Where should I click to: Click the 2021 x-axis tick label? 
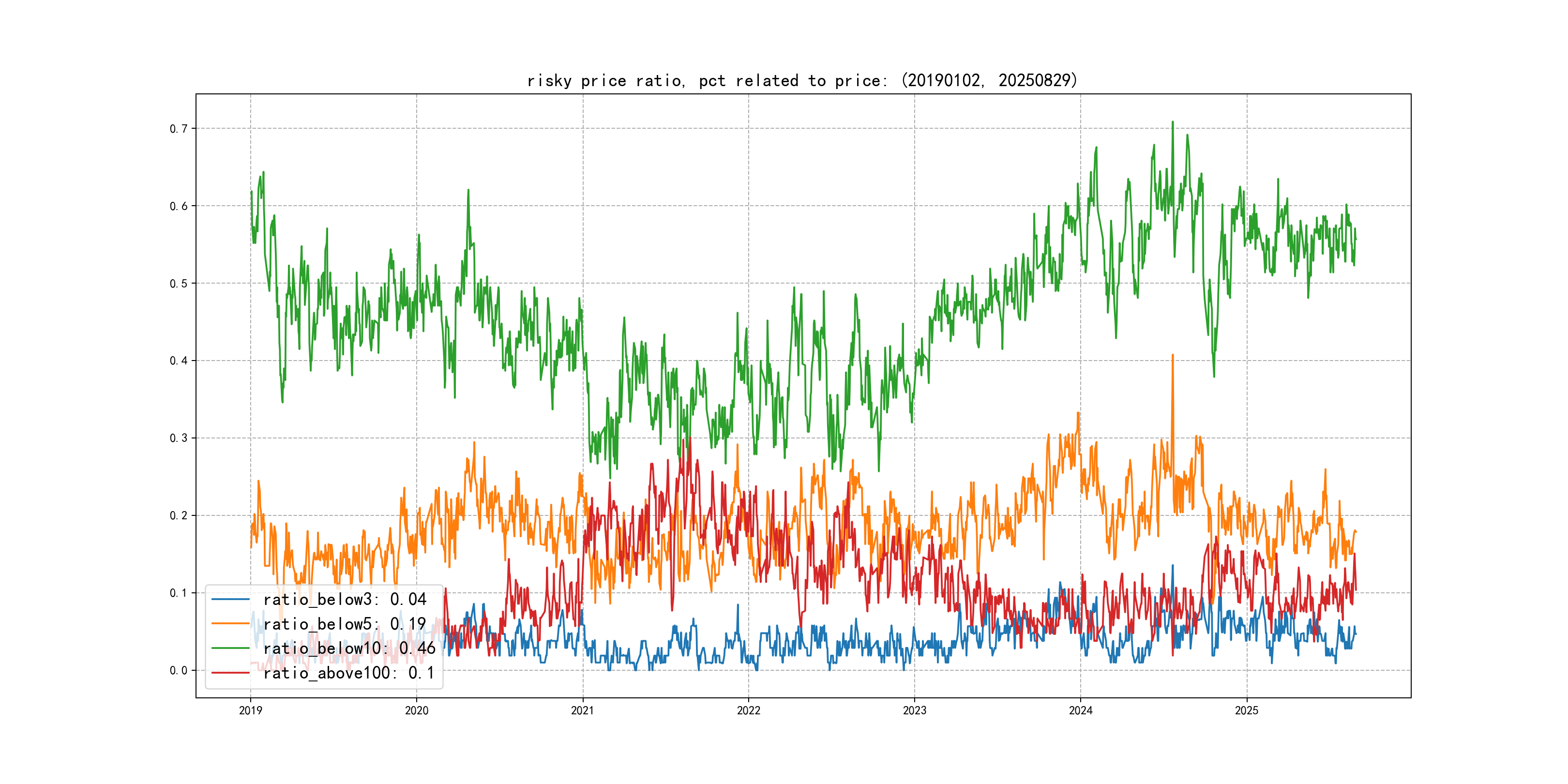click(583, 710)
